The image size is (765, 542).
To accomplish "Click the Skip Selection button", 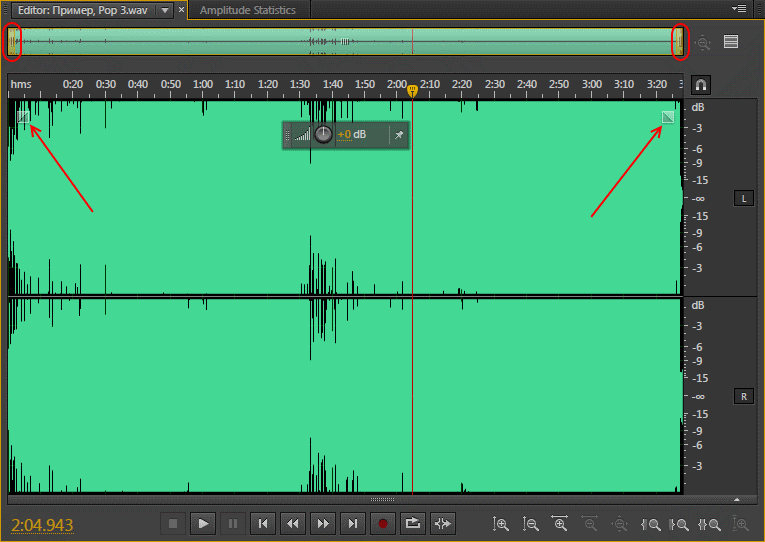I will (443, 523).
